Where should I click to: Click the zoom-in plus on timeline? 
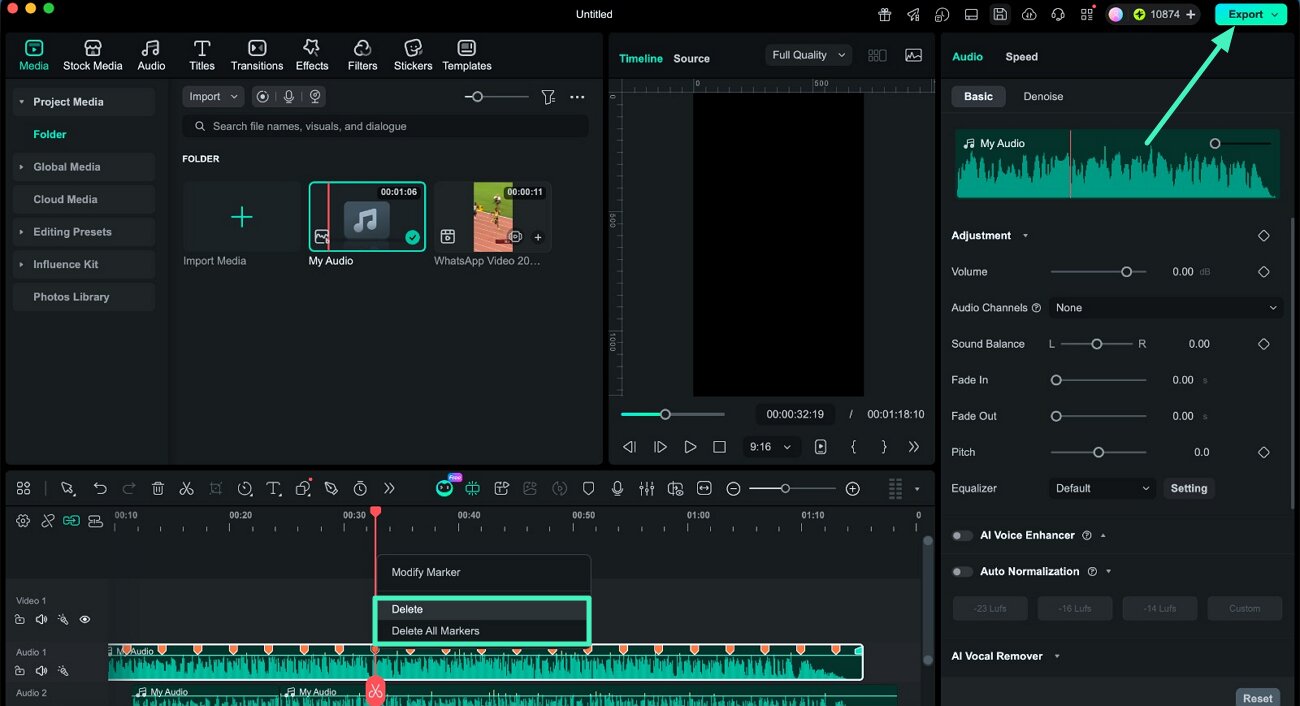pos(852,488)
